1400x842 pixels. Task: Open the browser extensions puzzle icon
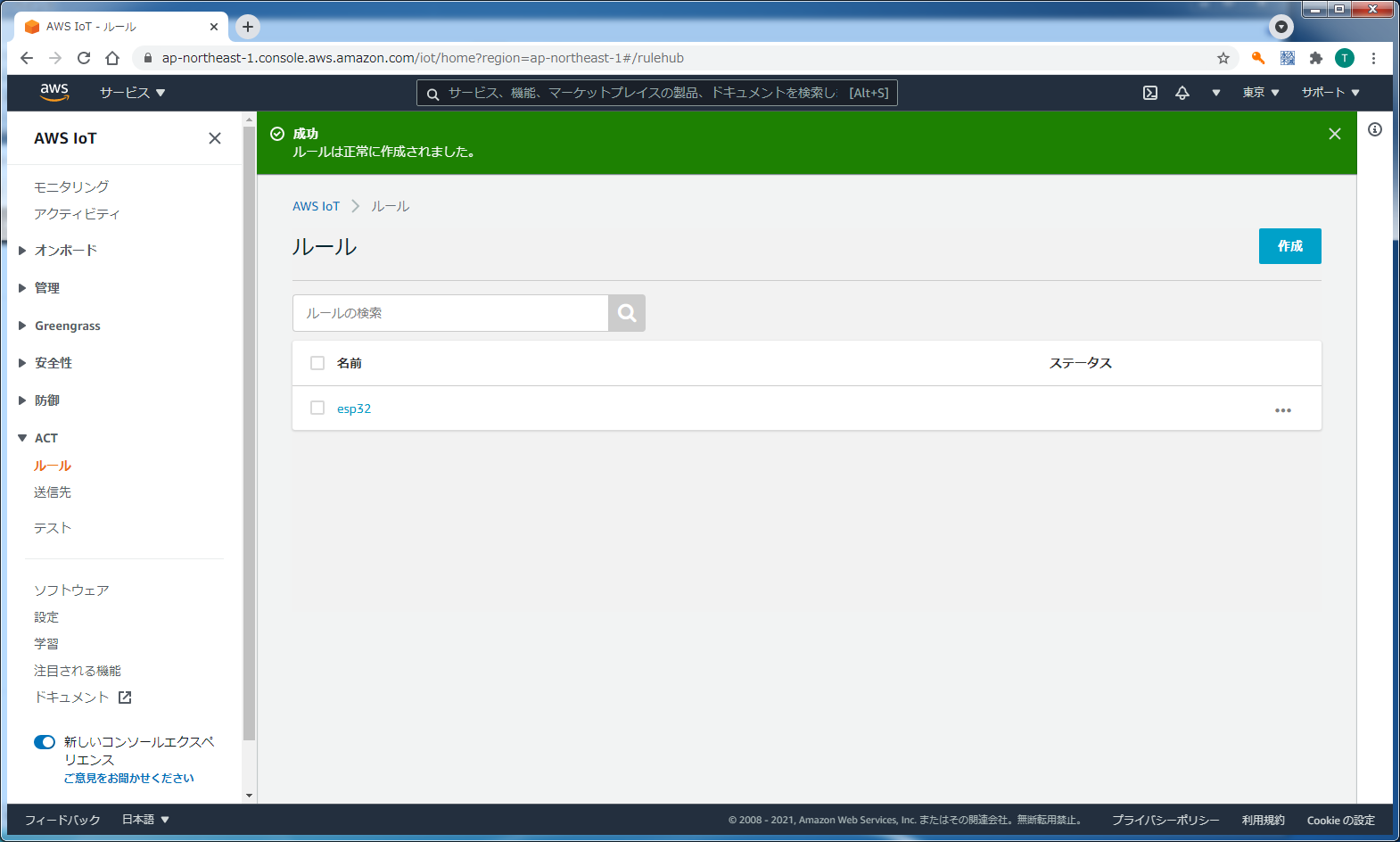[1316, 58]
